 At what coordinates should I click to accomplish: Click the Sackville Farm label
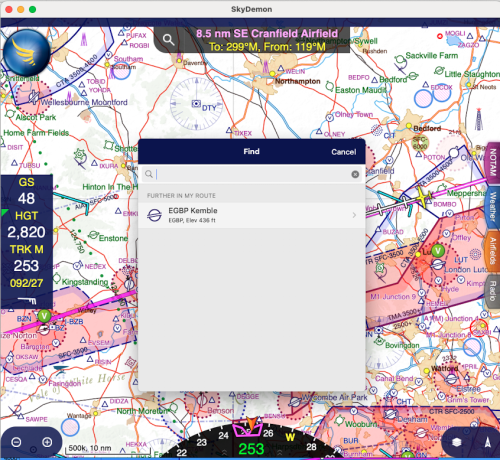pos(432,55)
